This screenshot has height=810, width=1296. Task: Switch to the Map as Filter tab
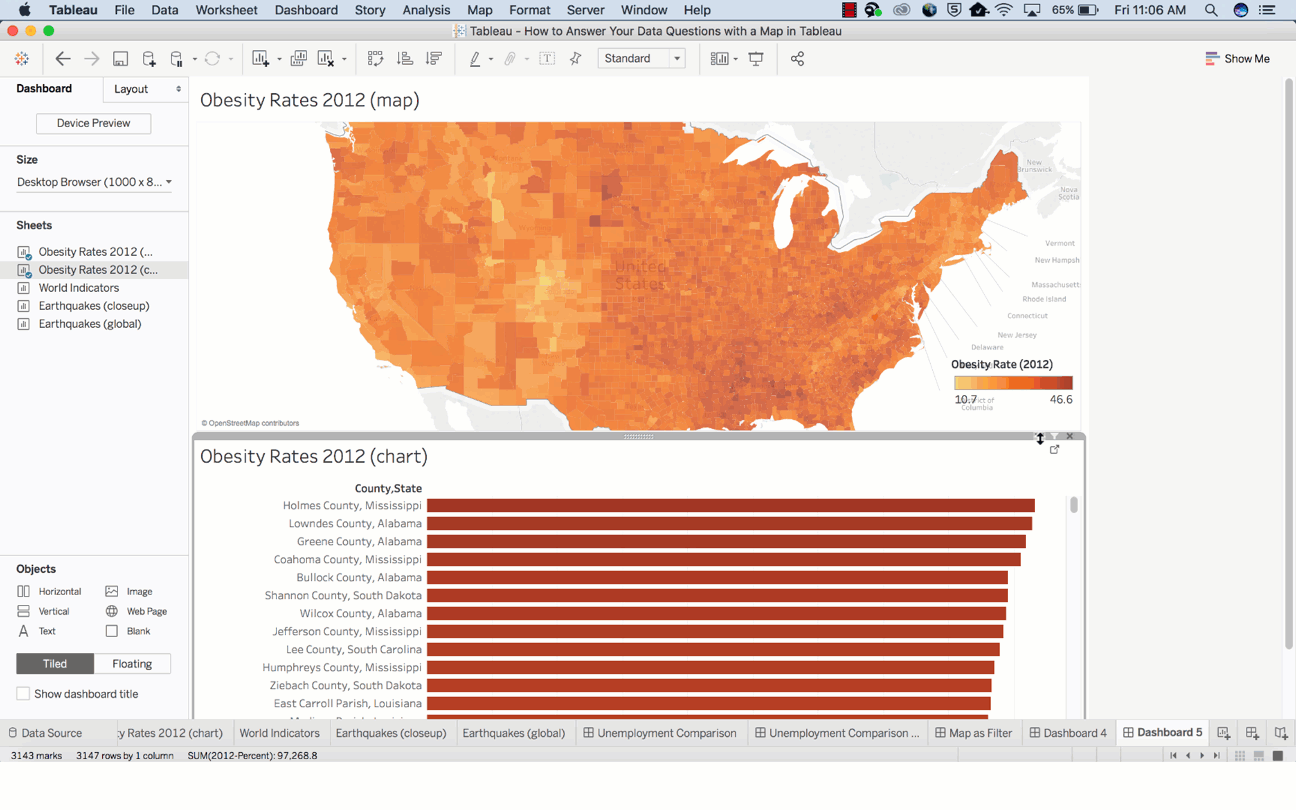(x=973, y=733)
